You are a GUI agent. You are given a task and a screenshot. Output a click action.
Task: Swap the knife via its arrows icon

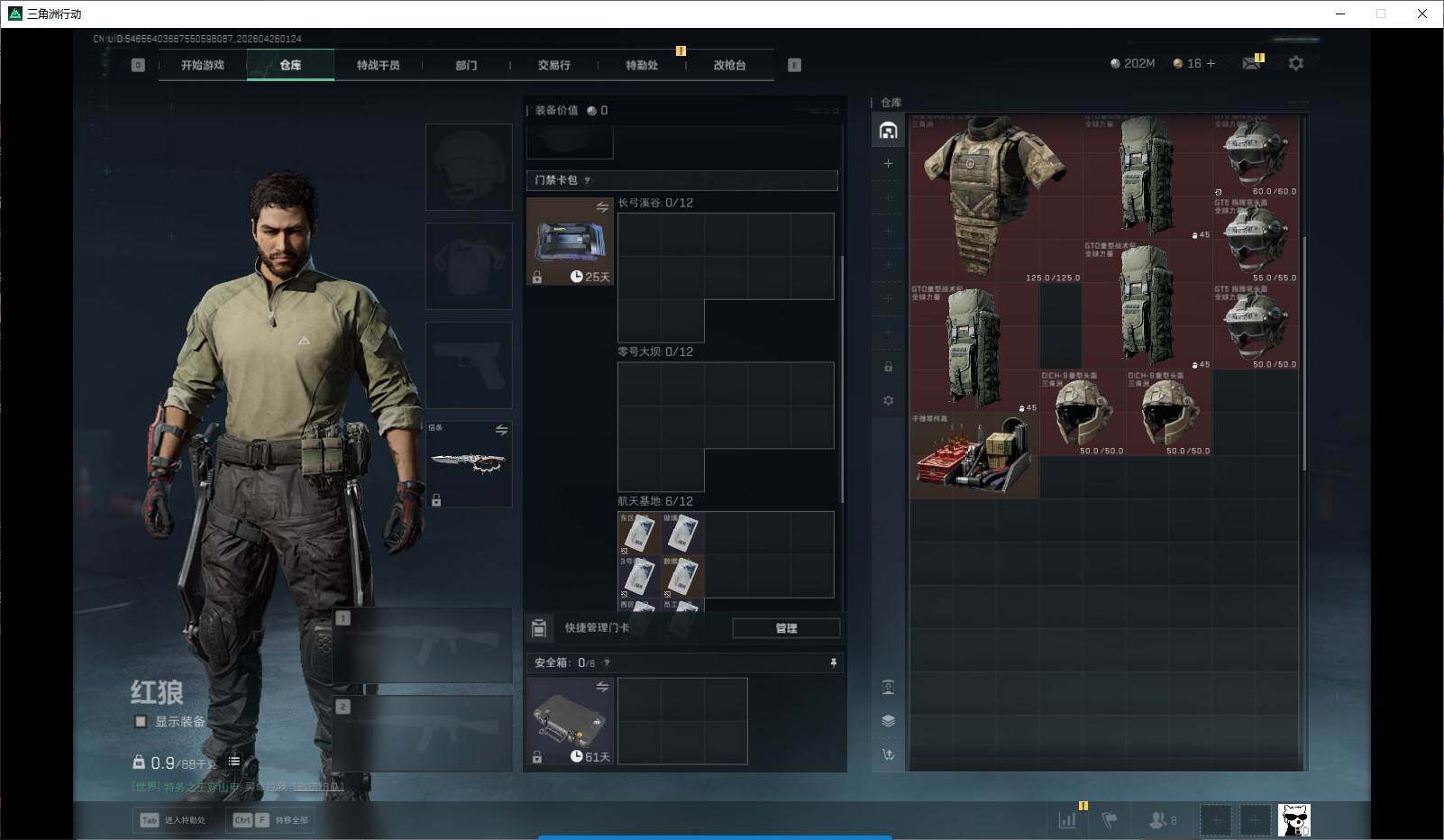(x=501, y=430)
